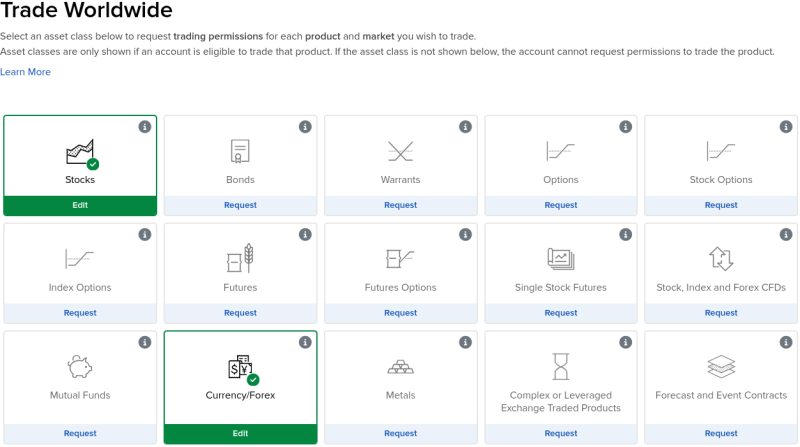This screenshot has width=800, height=447.
Task: Select the Index Options card
Action: pos(80,270)
